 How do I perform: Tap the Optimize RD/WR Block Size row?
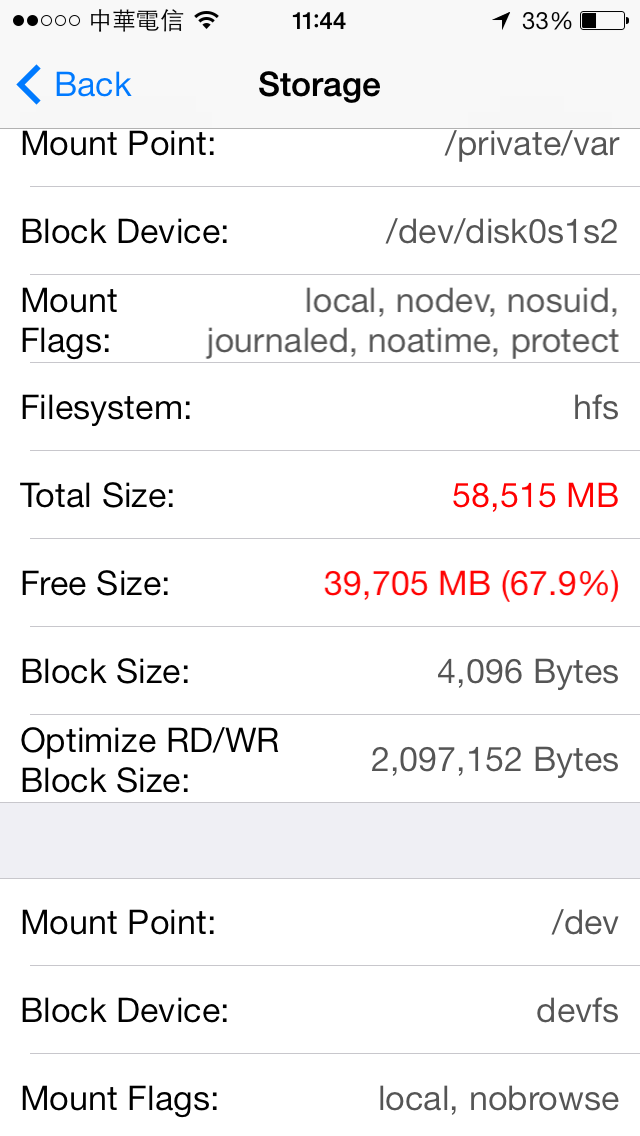pos(320,759)
